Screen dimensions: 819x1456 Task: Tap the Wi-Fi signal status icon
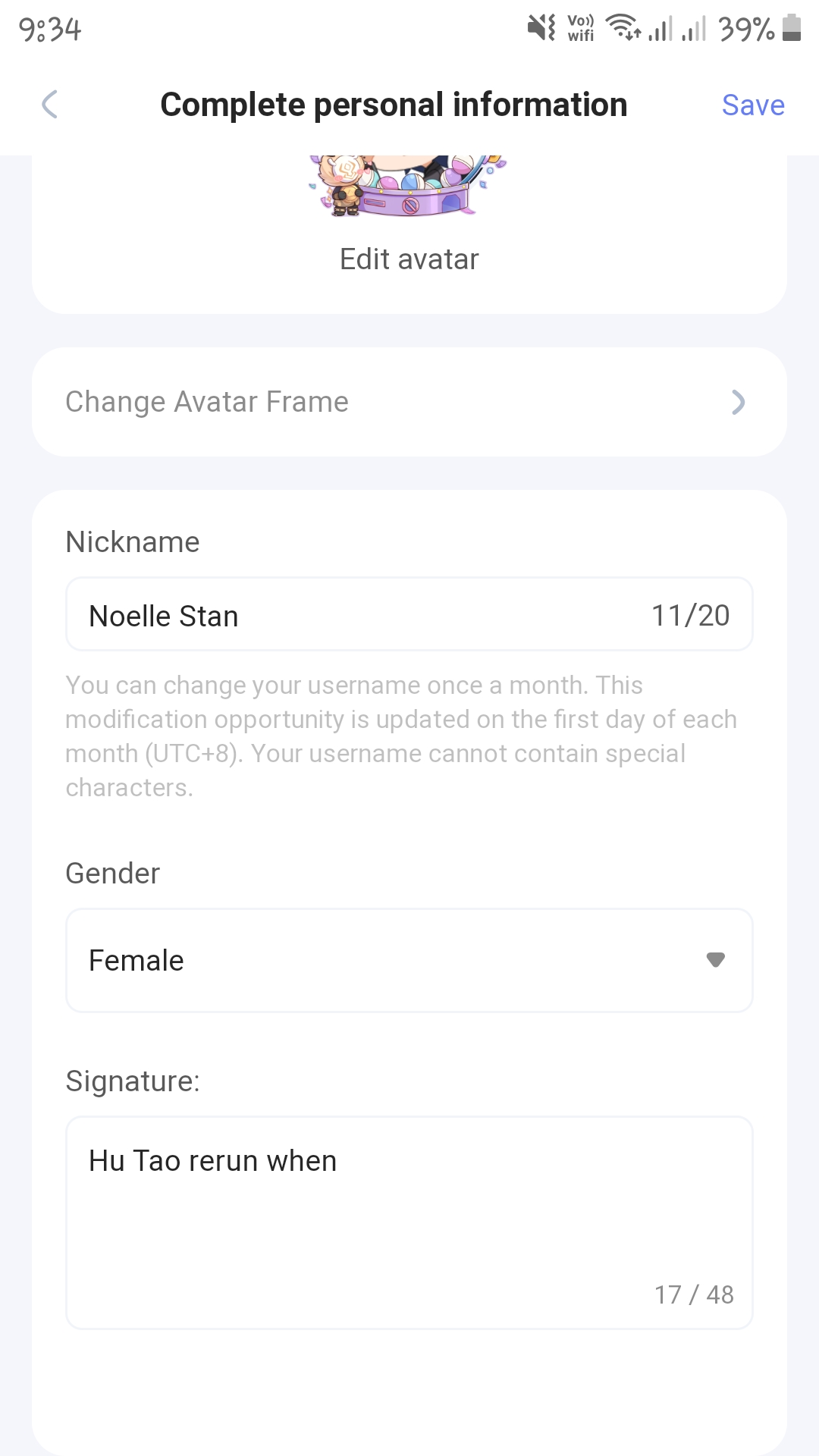623,28
